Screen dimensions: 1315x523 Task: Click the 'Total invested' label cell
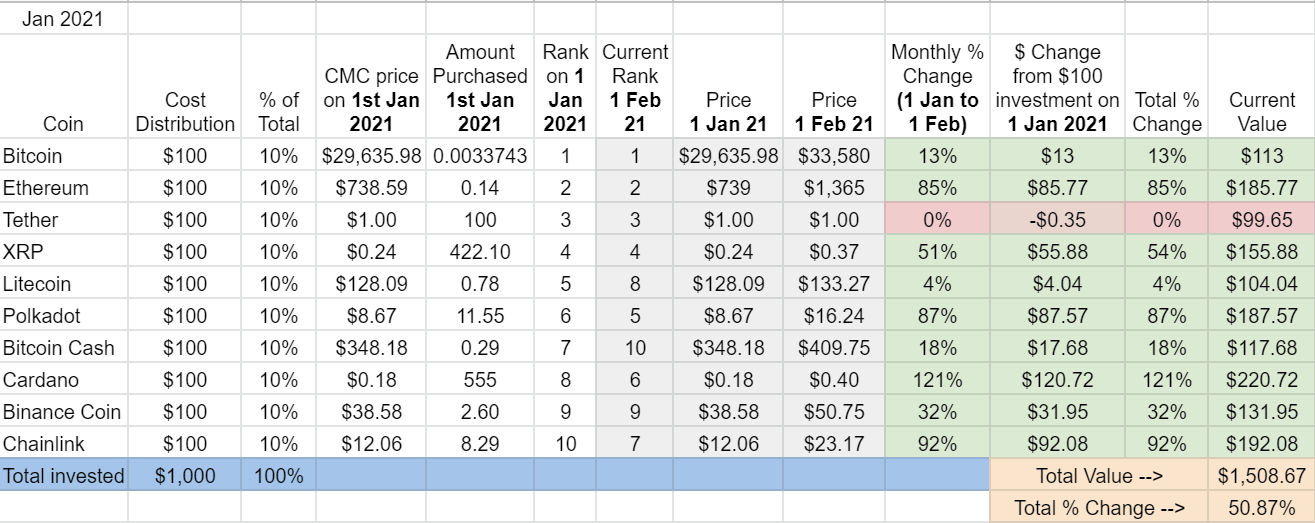(x=64, y=475)
